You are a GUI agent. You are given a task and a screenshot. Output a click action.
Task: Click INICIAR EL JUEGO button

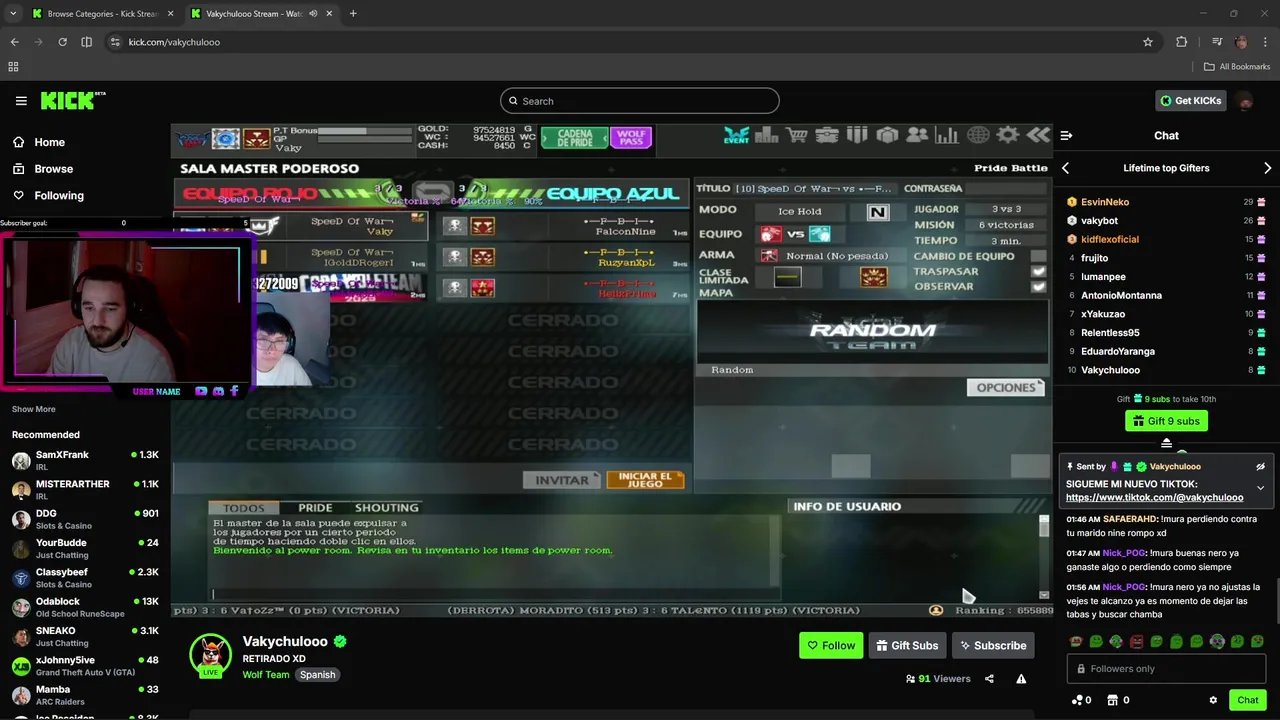pos(645,480)
